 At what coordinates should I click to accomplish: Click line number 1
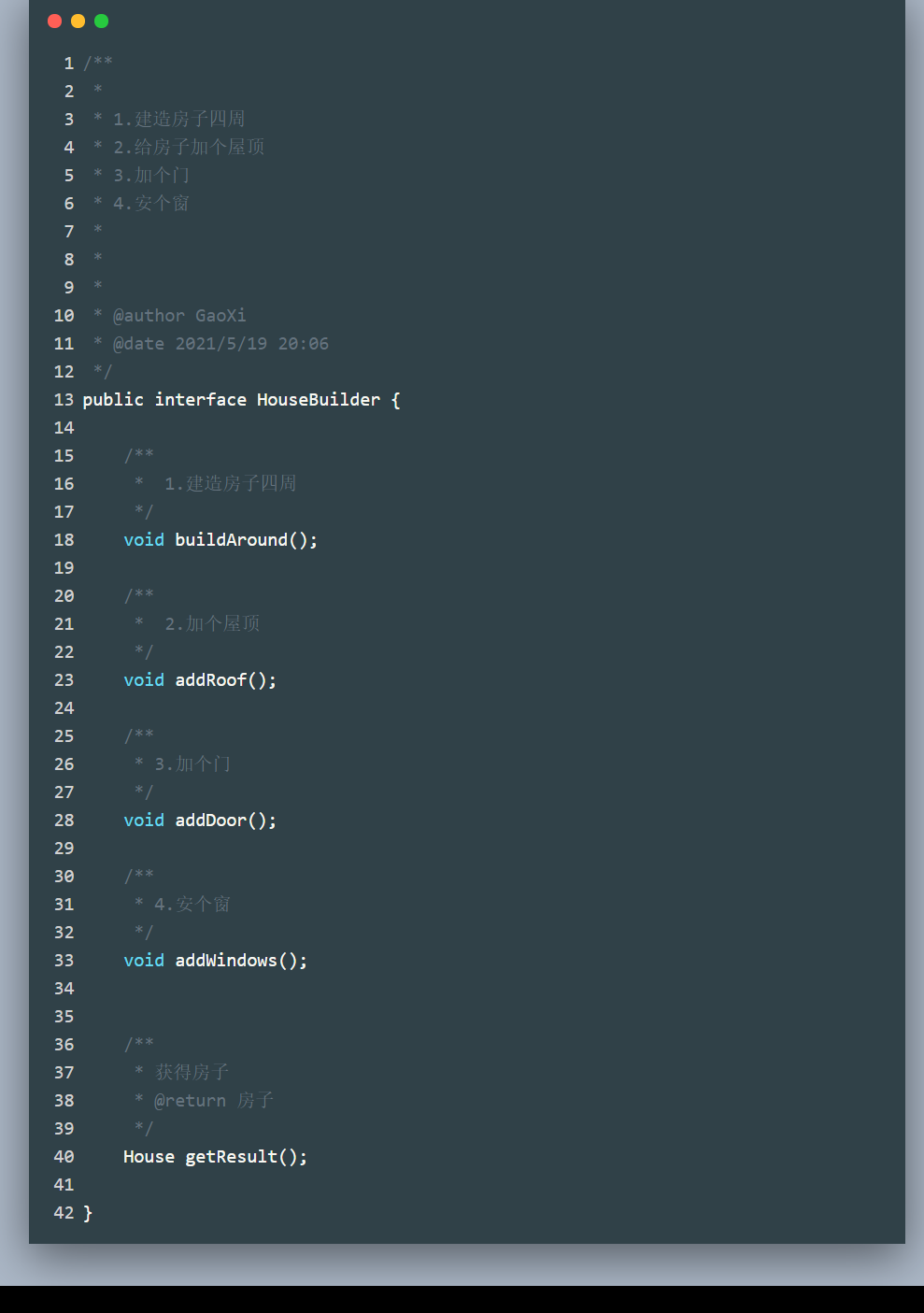[69, 64]
